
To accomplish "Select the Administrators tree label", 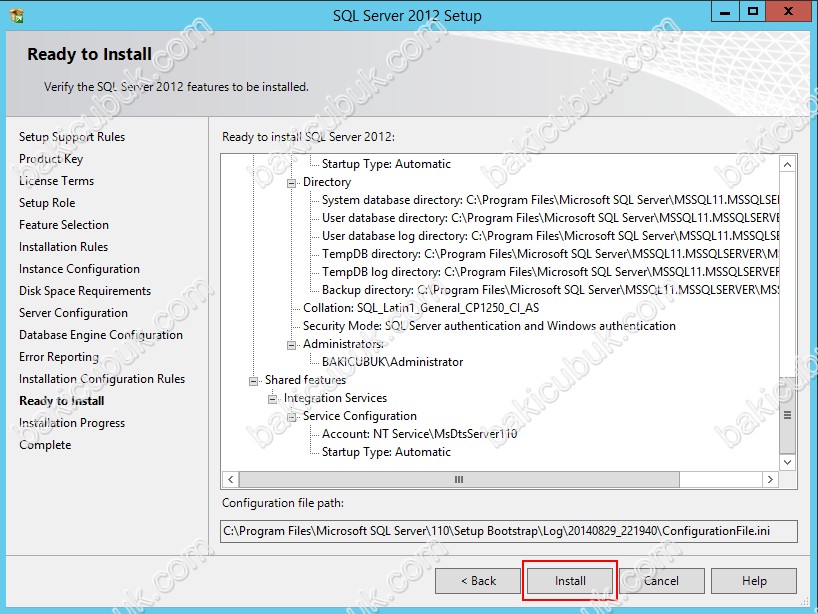I will click(343, 344).
